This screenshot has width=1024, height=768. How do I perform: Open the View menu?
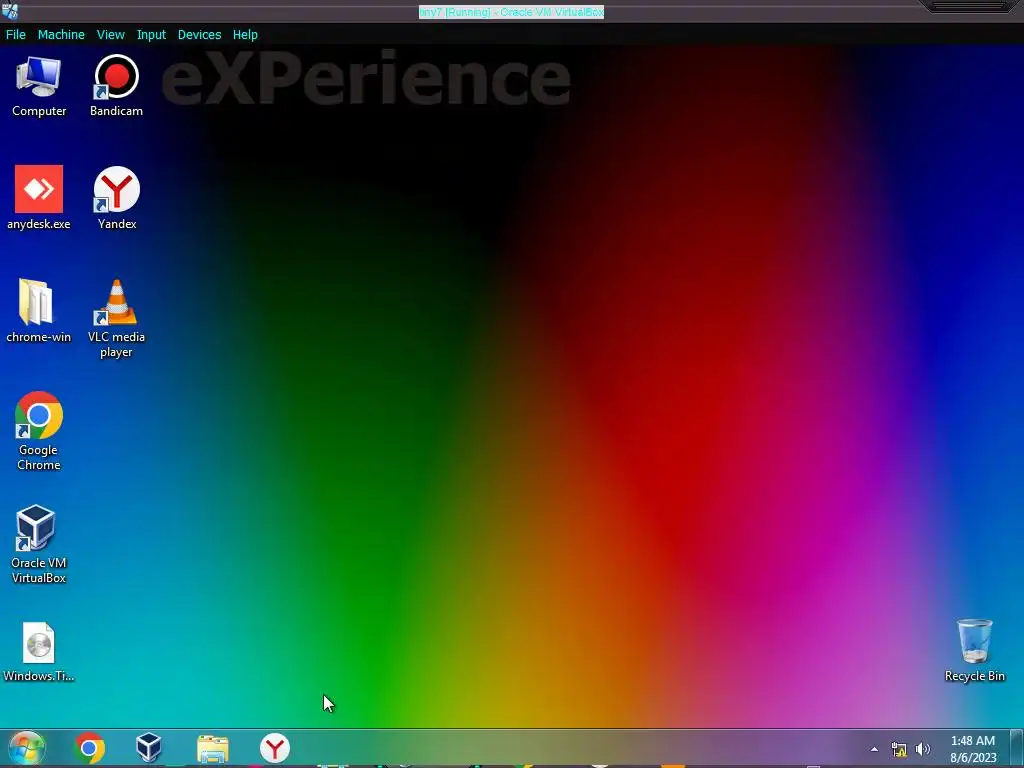pos(110,35)
